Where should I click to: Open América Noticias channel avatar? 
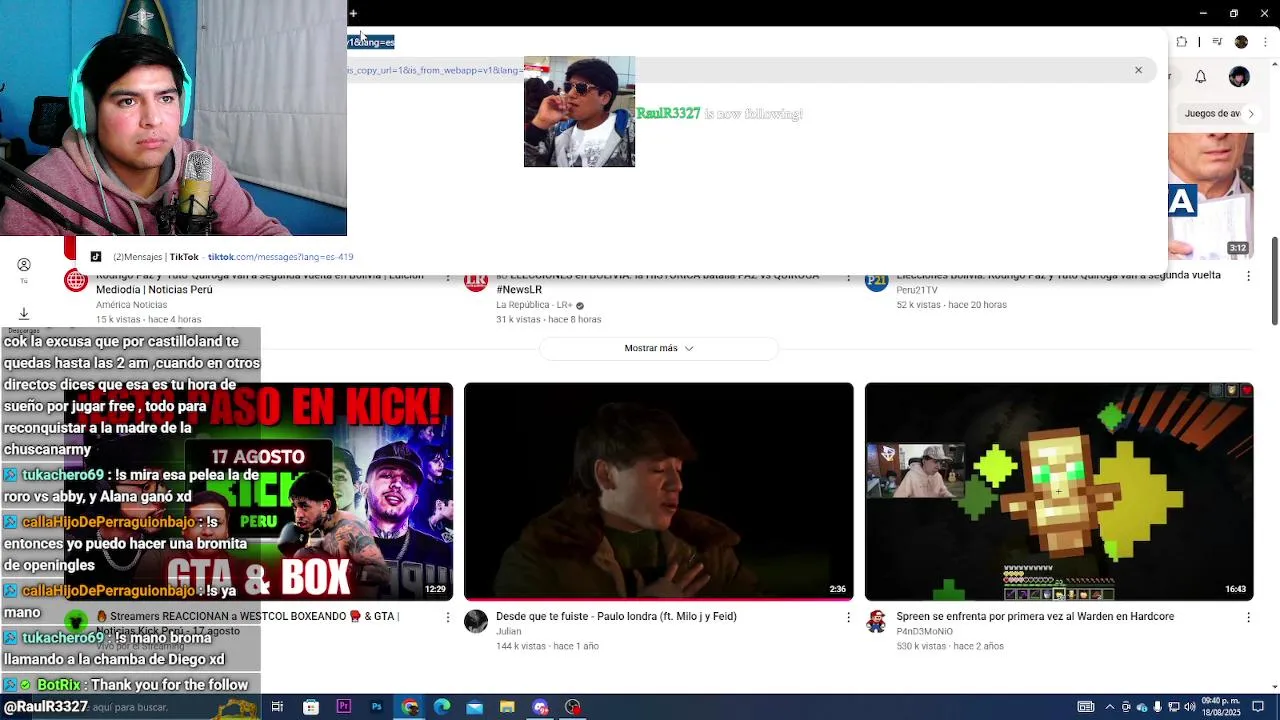76,280
